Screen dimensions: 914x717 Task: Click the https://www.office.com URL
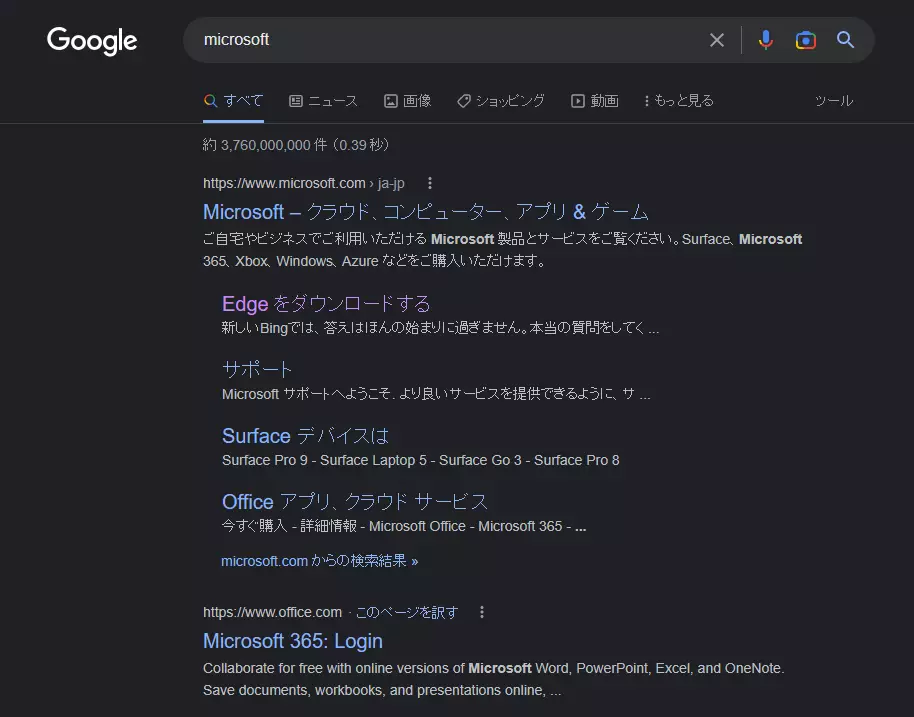click(272, 612)
